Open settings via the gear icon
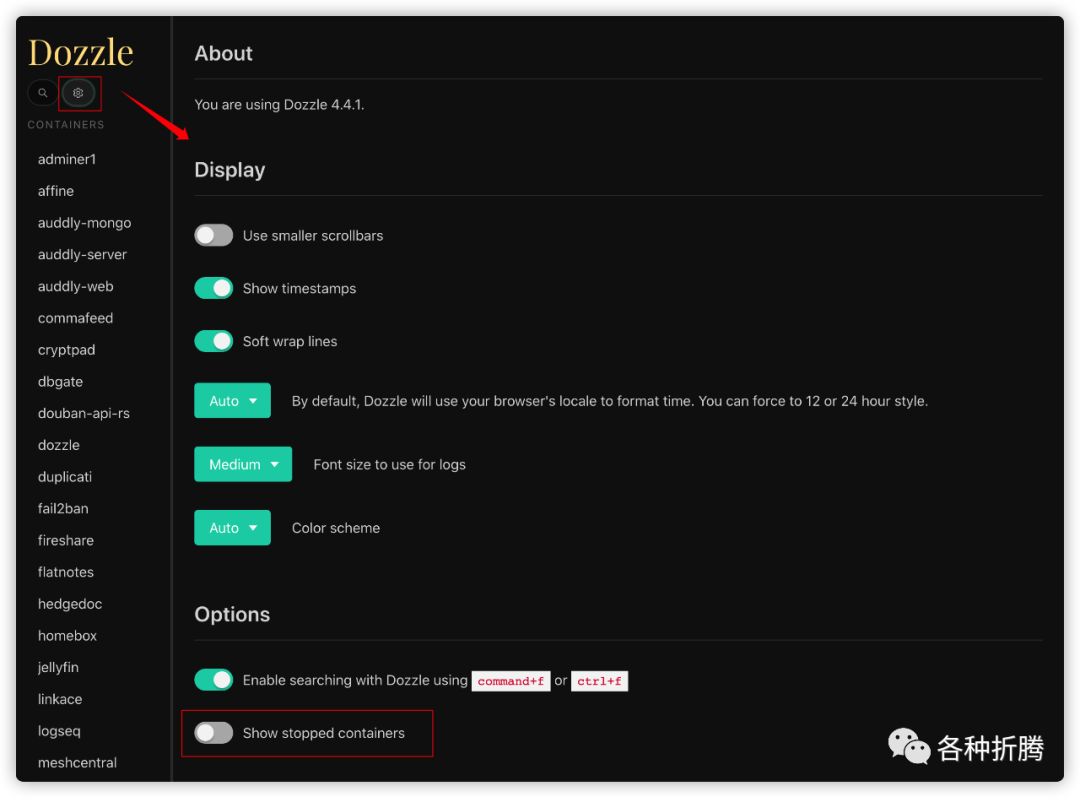The width and height of the screenshot is (1080, 797). [79, 92]
